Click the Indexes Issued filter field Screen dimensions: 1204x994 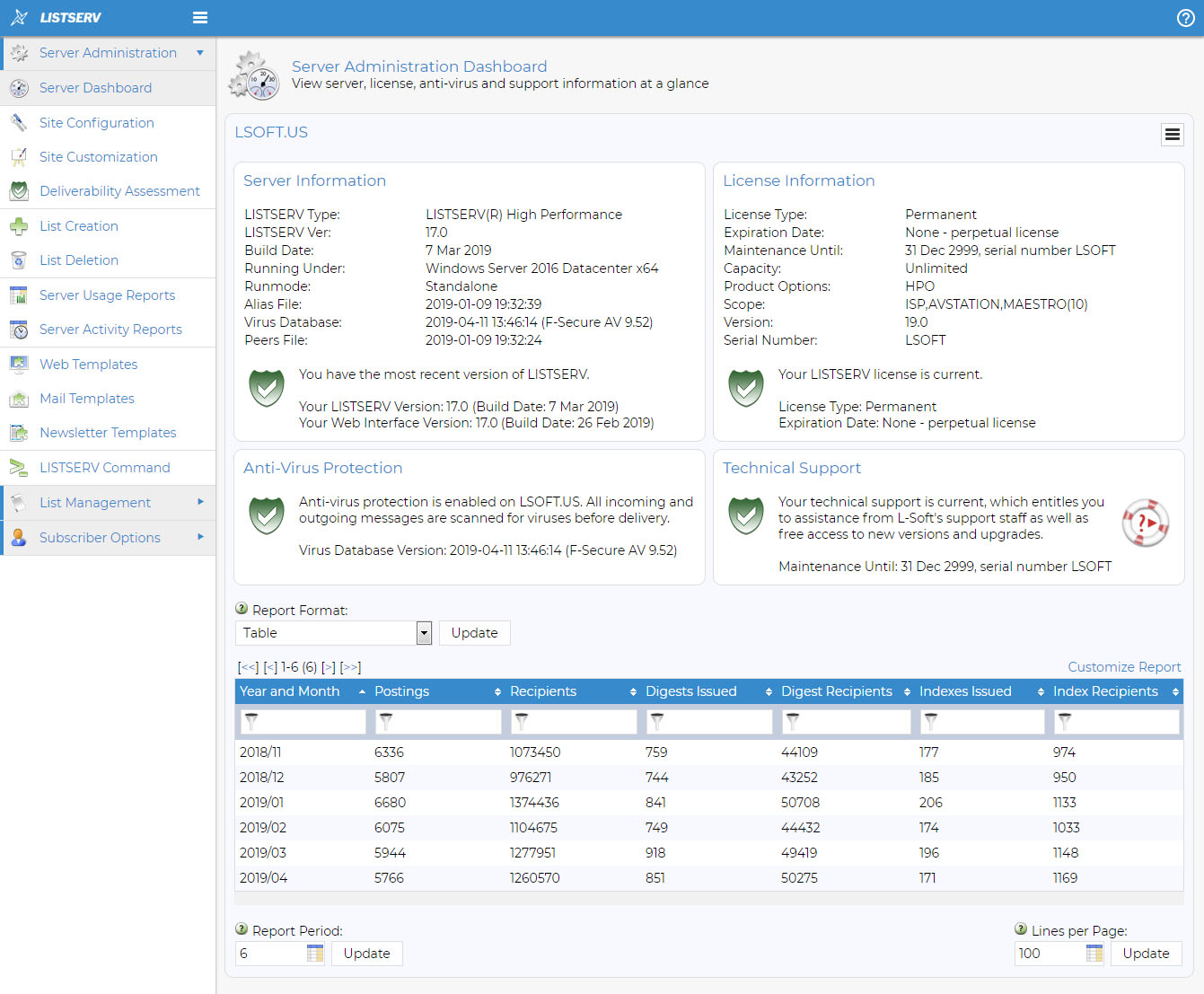tap(982, 721)
